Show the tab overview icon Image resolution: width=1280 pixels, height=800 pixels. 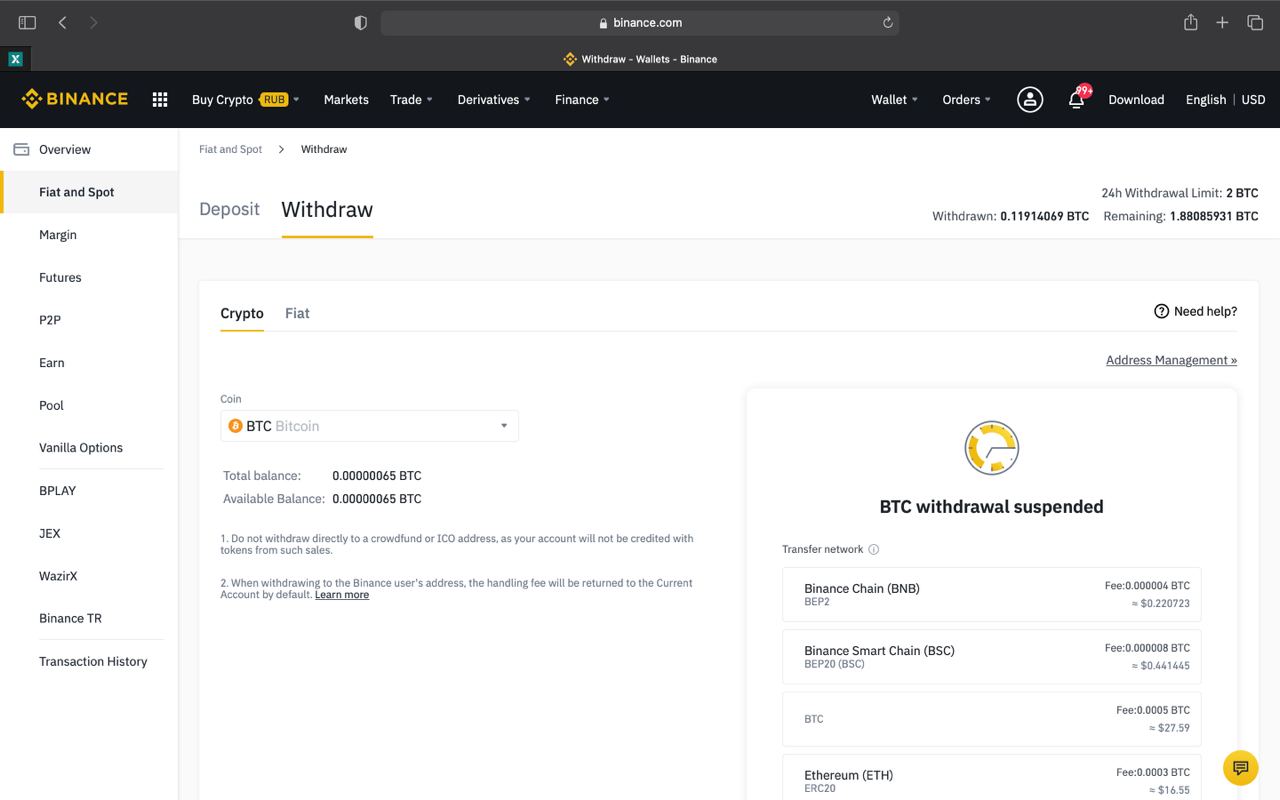click(x=1255, y=22)
